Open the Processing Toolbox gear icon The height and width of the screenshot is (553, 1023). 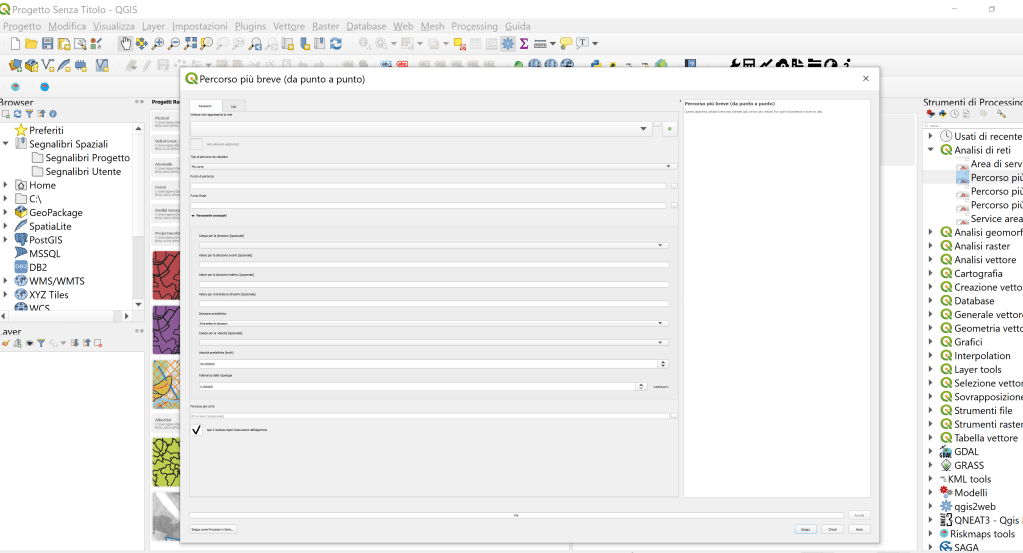click(508, 44)
